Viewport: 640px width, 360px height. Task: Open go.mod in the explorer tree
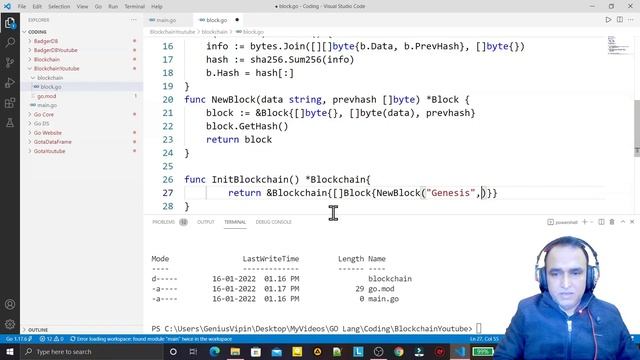82,96
